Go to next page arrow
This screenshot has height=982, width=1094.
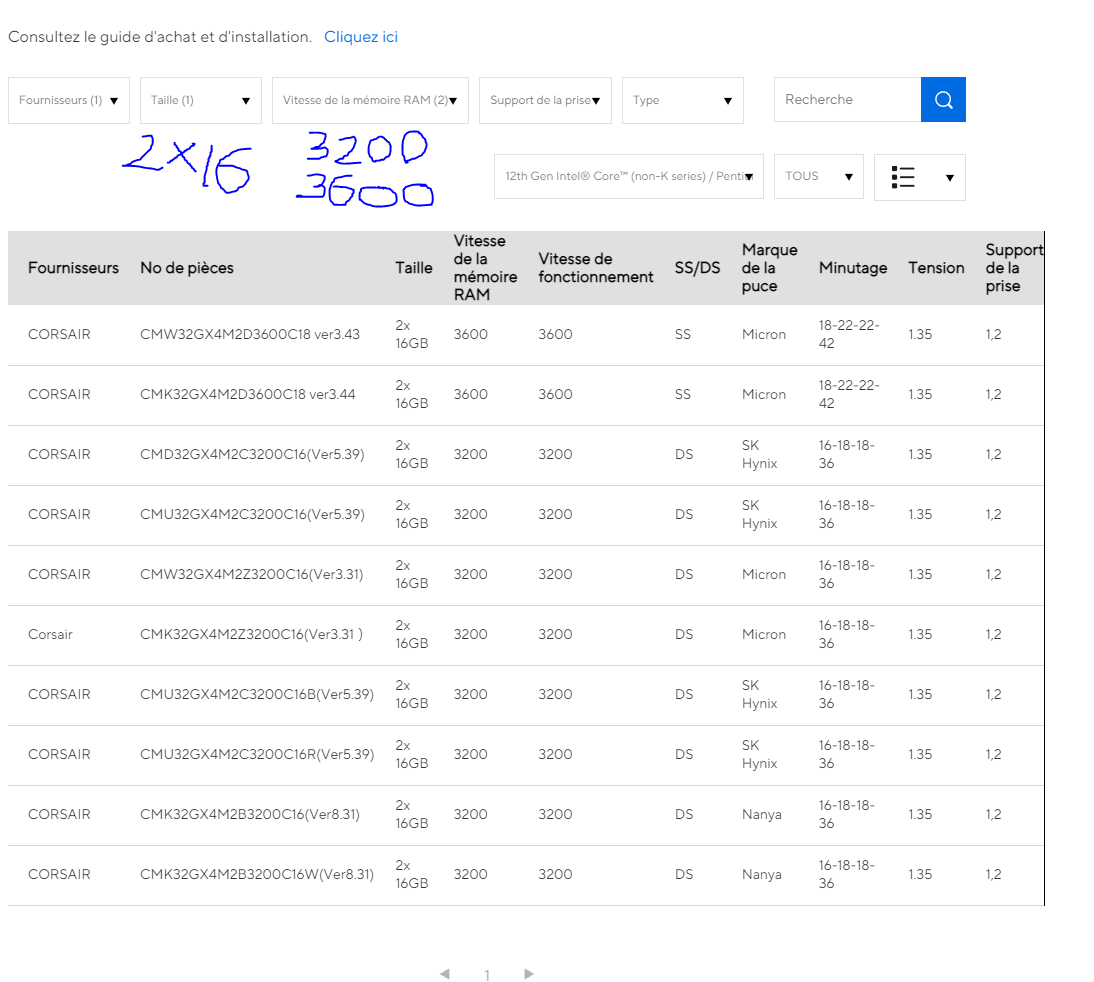click(x=529, y=974)
